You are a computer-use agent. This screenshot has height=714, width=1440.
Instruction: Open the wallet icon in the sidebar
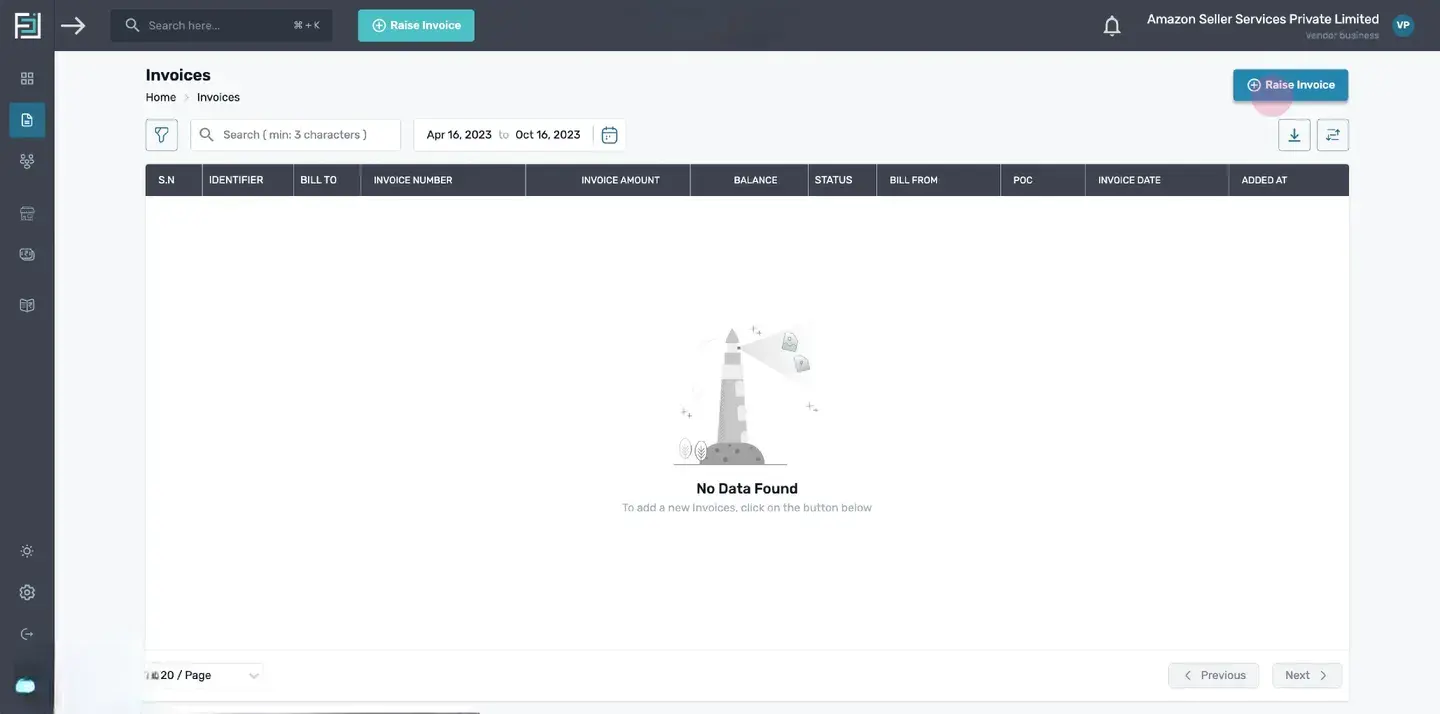click(27, 254)
